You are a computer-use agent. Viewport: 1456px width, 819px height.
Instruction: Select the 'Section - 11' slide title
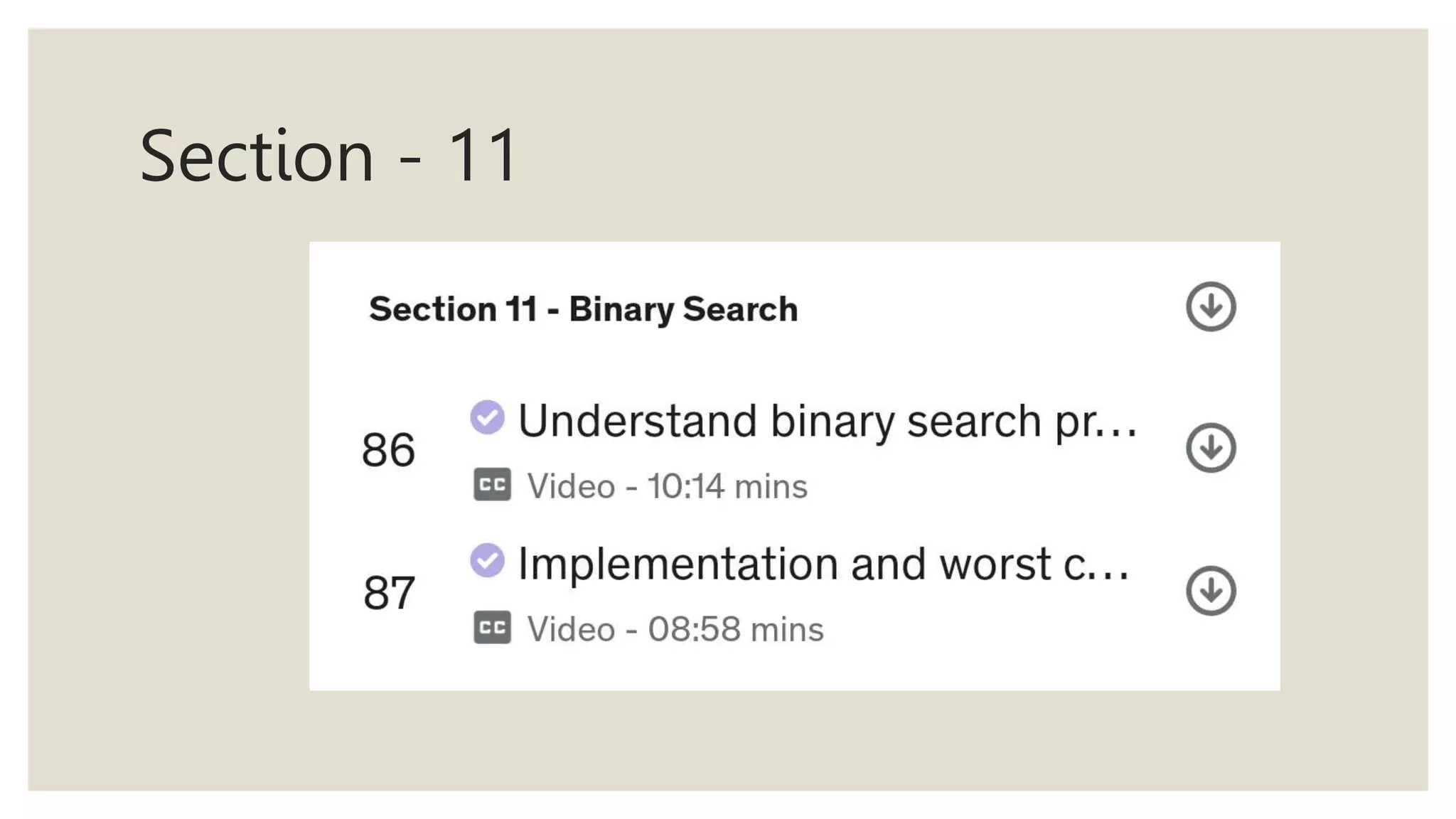point(328,155)
